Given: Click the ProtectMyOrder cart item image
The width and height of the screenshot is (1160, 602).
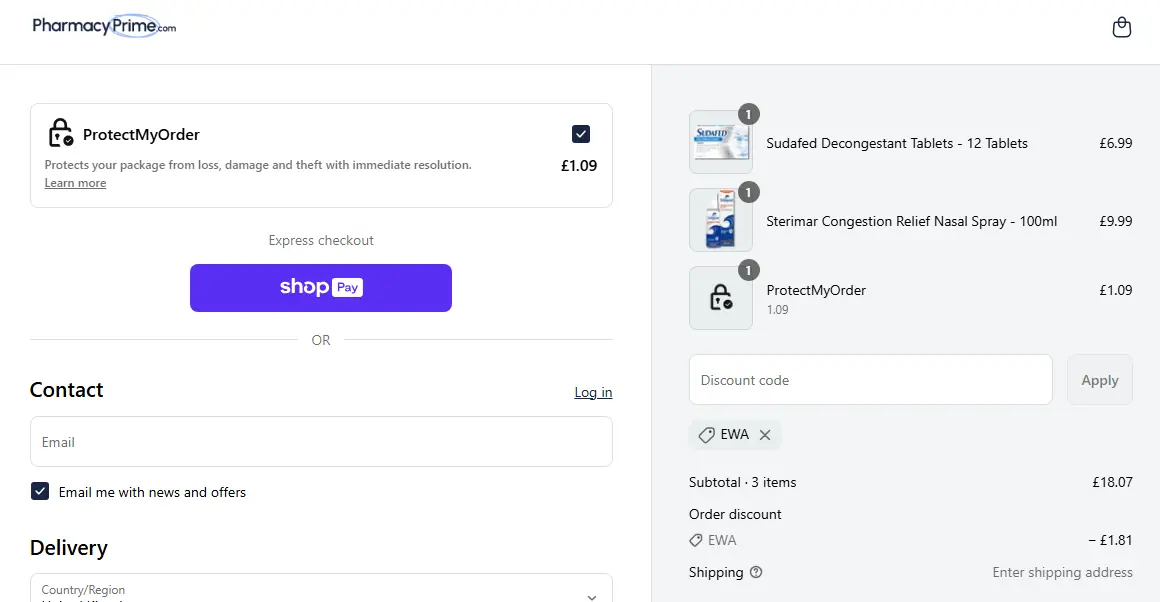Looking at the screenshot, I should [x=720, y=298].
